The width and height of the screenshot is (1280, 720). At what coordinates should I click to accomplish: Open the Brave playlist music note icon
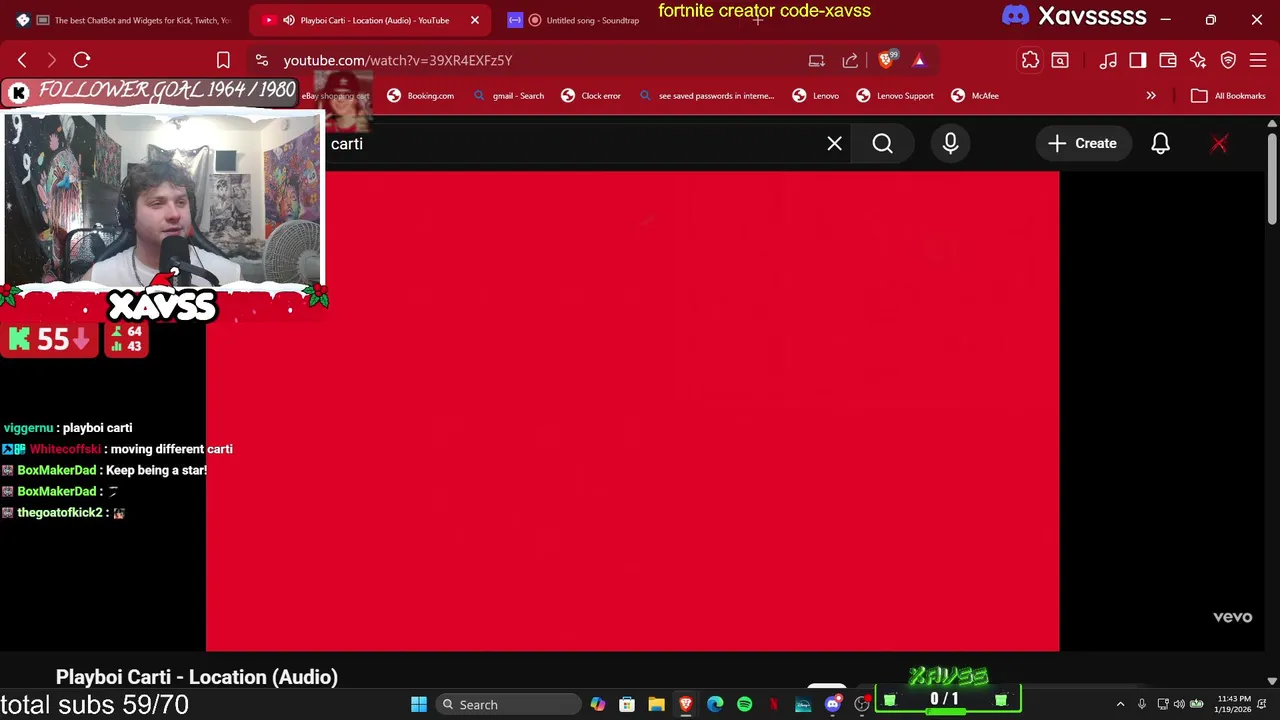pyautogui.click(x=1108, y=60)
